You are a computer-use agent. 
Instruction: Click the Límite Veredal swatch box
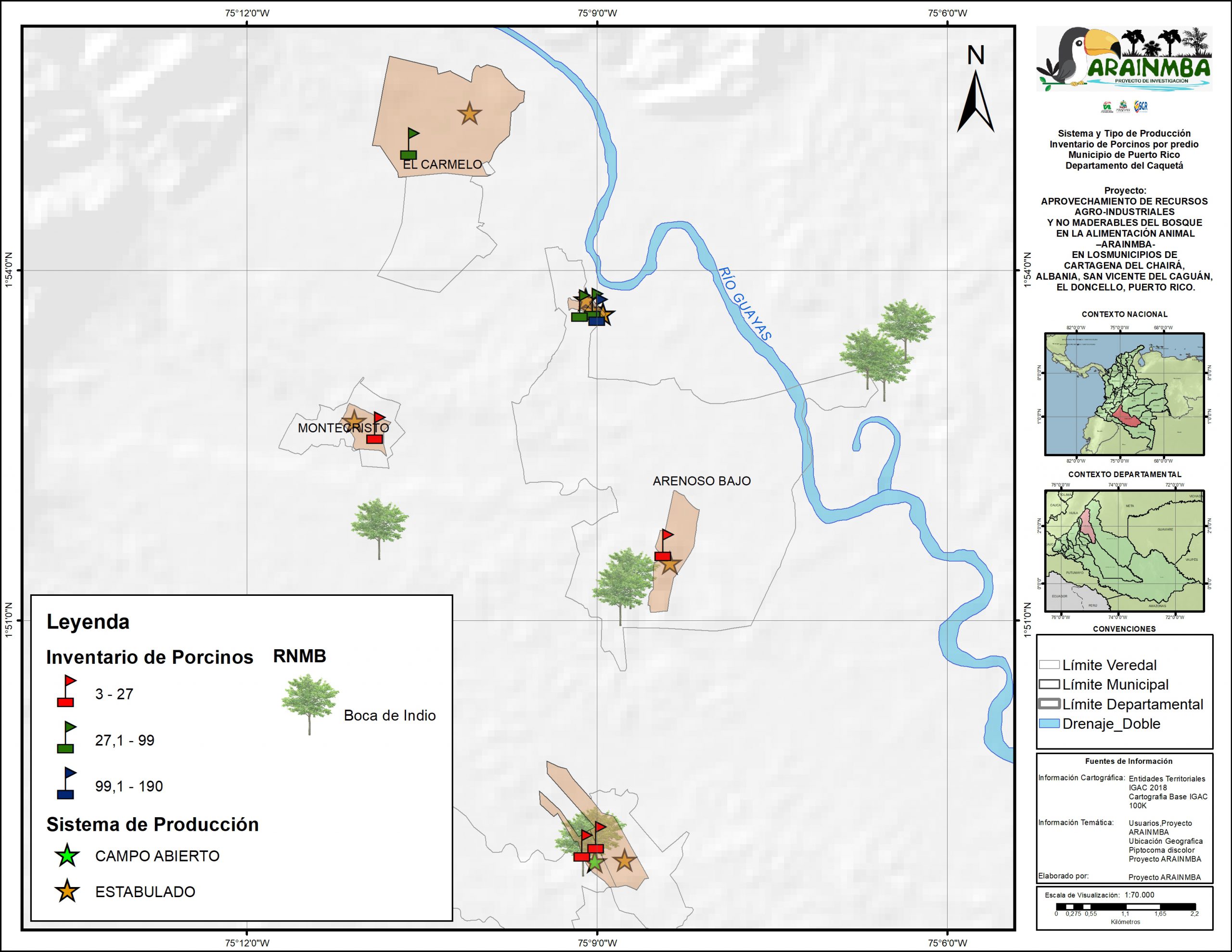click(x=1049, y=665)
